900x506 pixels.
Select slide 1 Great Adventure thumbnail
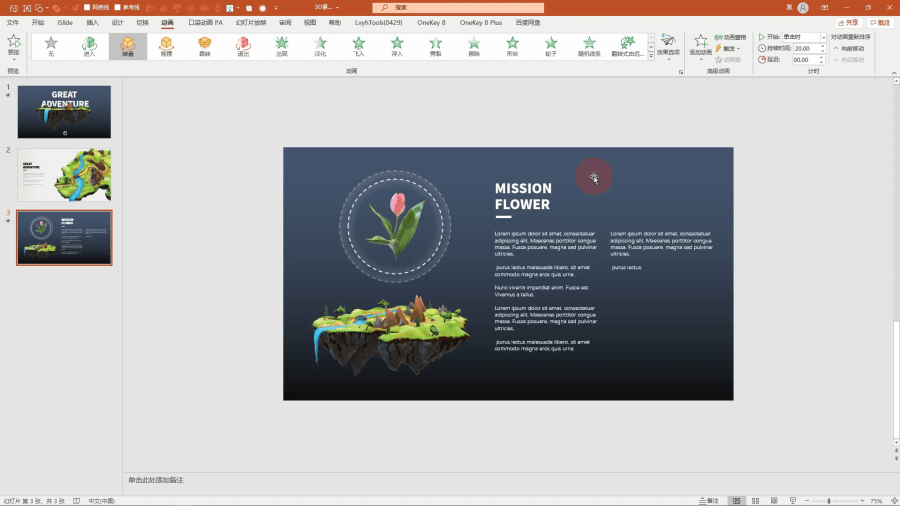pyautogui.click(x=64, y=112)
